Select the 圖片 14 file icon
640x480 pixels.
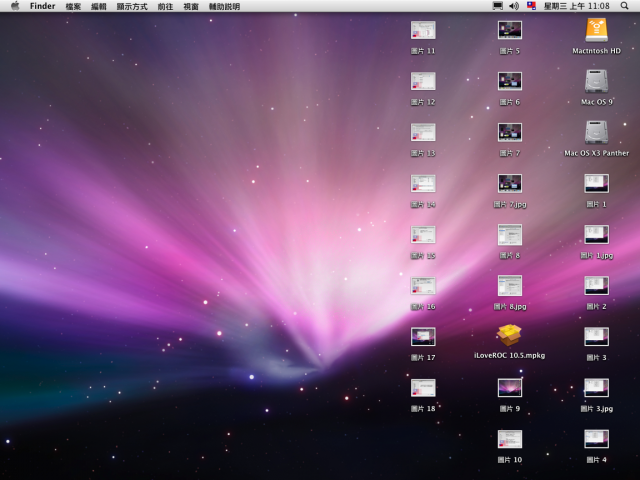pos(423,184)
